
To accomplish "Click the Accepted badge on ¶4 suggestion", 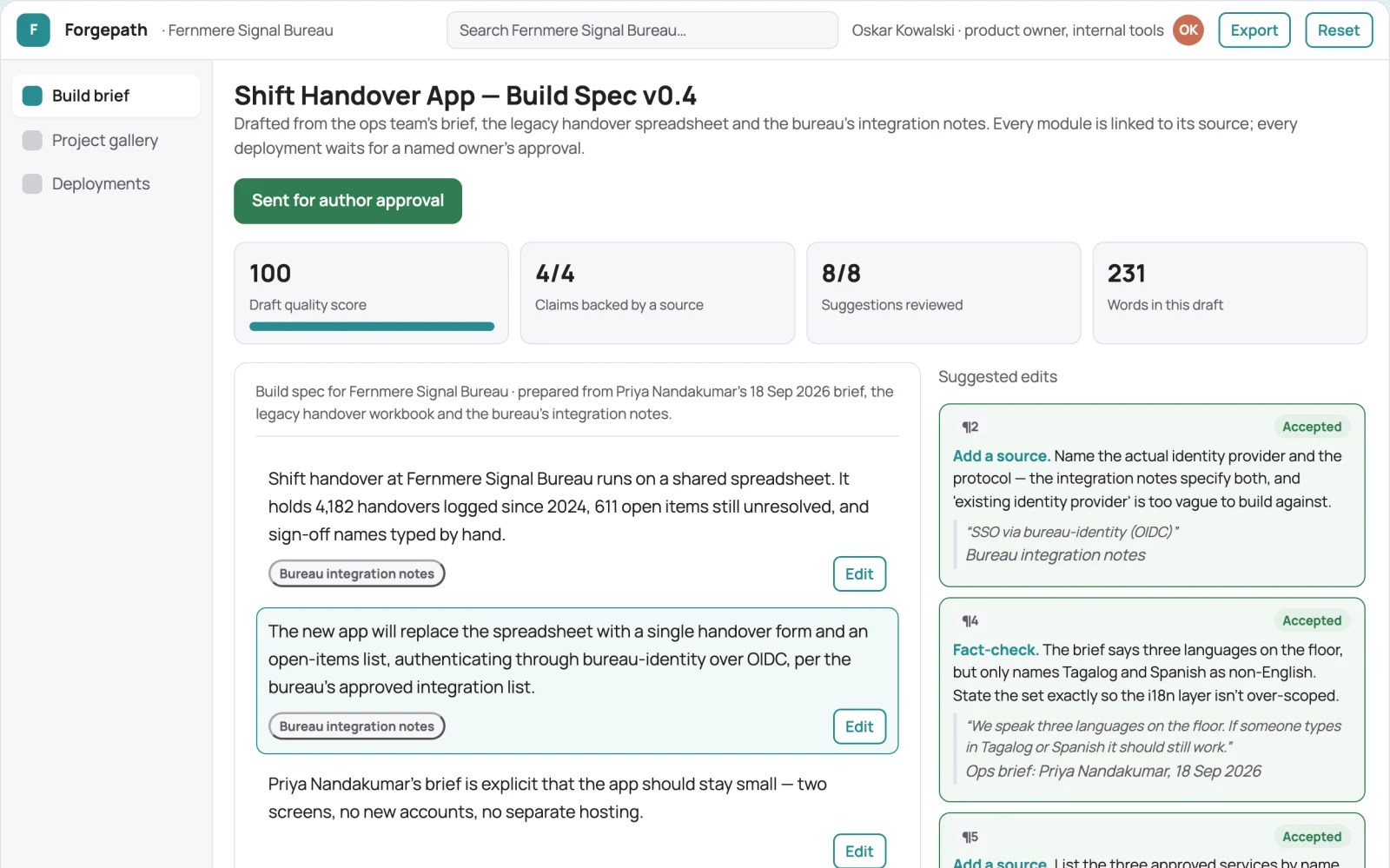I will point(1312,620).
